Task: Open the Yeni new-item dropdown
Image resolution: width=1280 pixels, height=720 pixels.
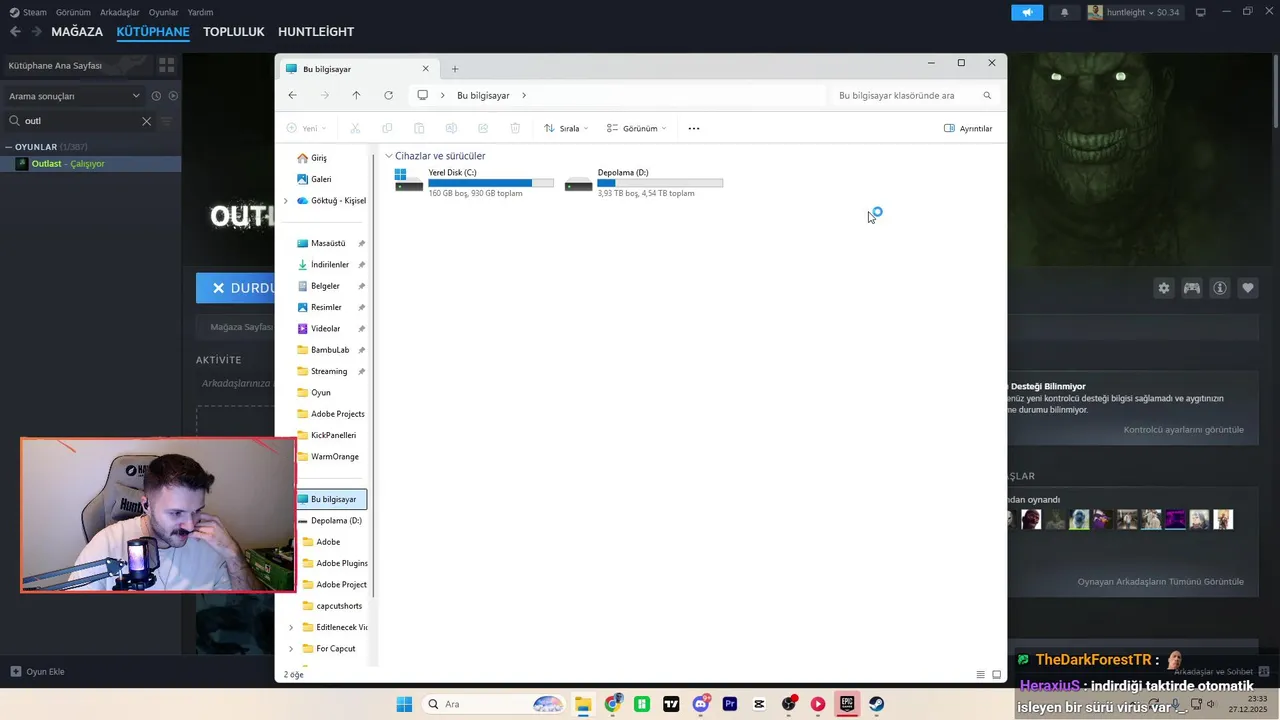Action: tap(307, 128)
